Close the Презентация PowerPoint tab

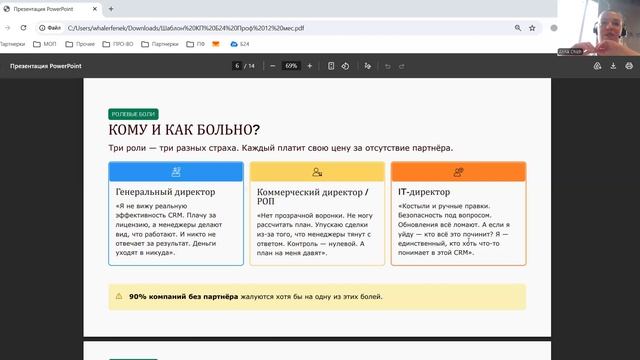click(x=95, y=9)
